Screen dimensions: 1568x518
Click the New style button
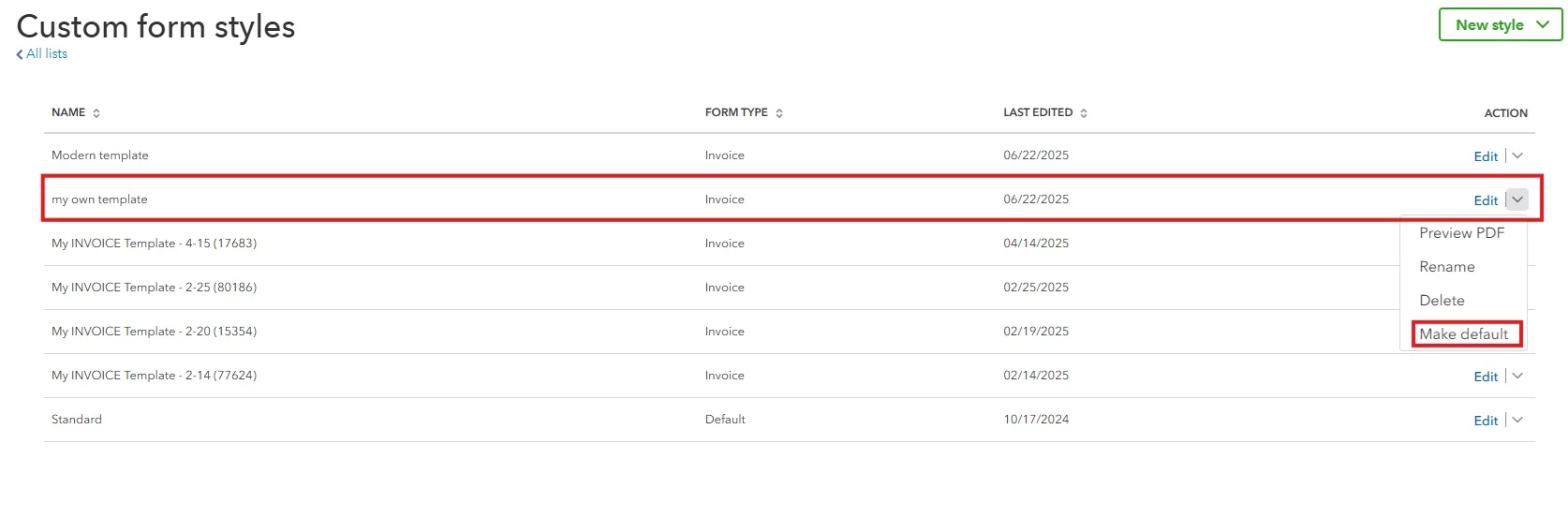(1500, 25)
